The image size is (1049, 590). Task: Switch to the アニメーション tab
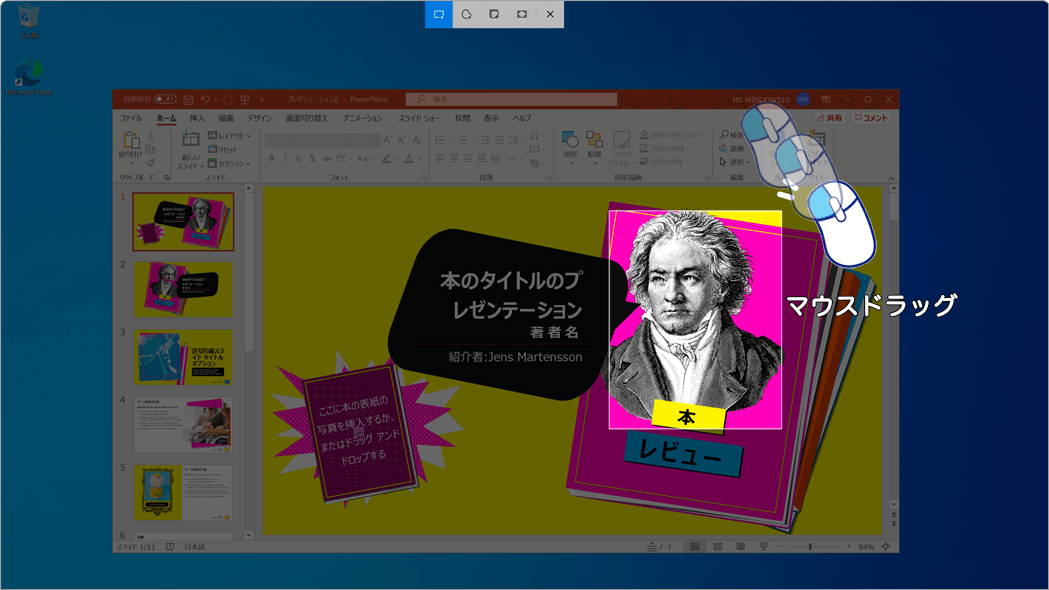pyautogui.click(x=363, y=118)
